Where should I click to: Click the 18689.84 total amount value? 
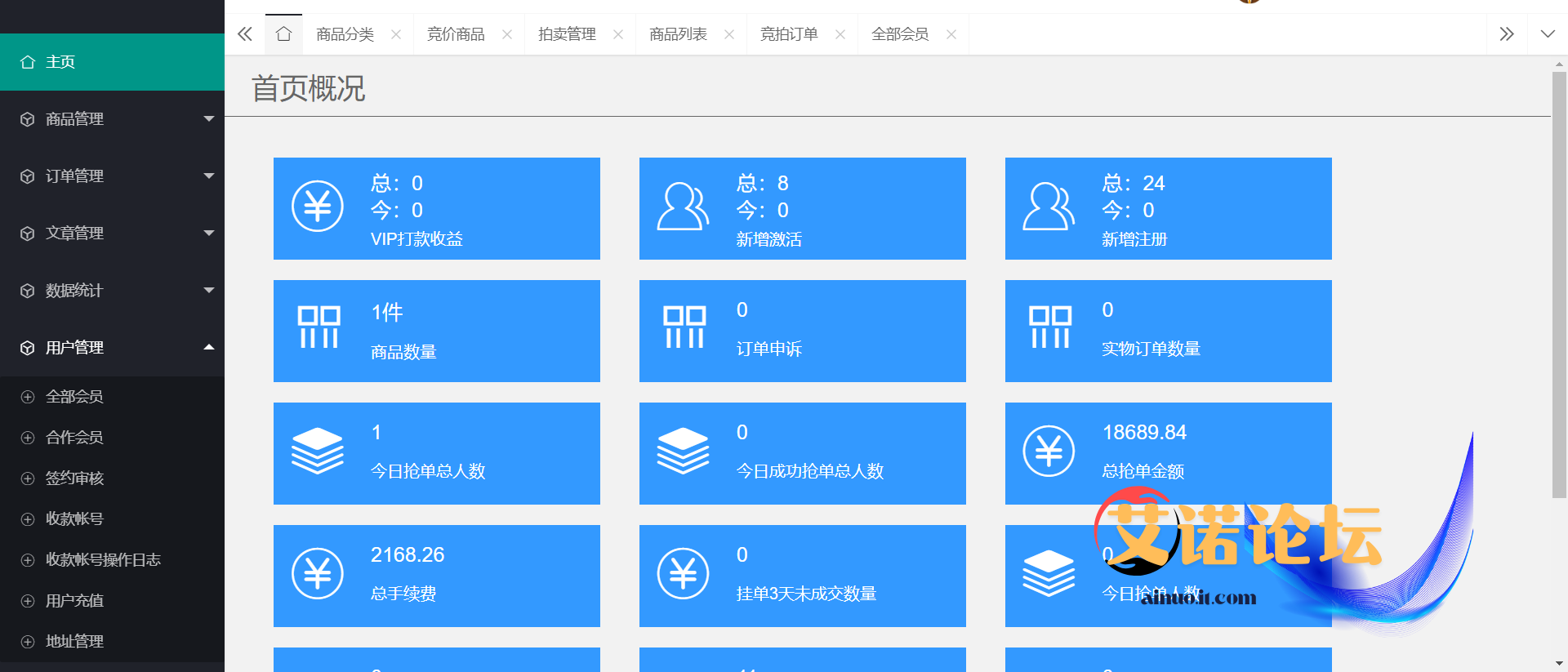pos(1145,433)
